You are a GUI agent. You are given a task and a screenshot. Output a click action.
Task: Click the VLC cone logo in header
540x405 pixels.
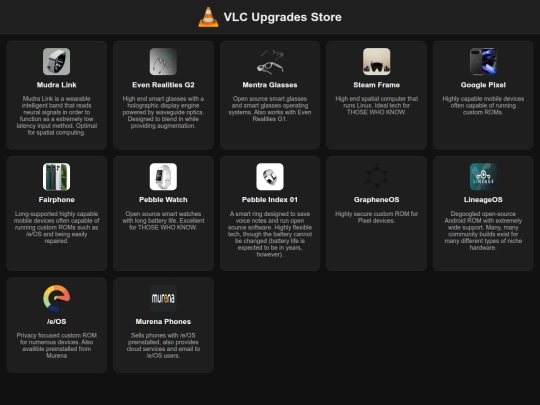pyautogui.click(x=208, y=17)
